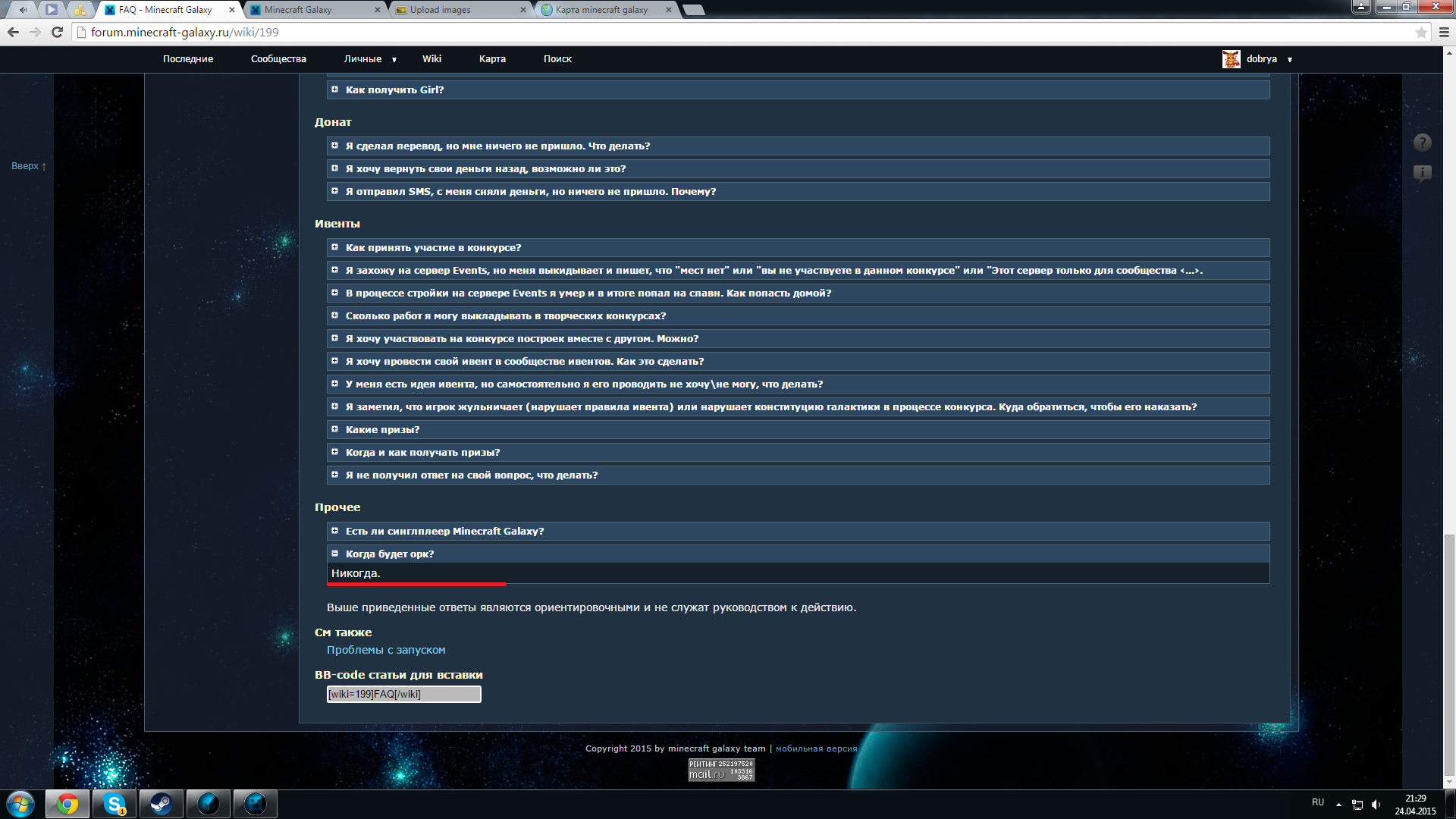
Task: Open Chrome menu hamburger icon
Action: pos(1444,32)
